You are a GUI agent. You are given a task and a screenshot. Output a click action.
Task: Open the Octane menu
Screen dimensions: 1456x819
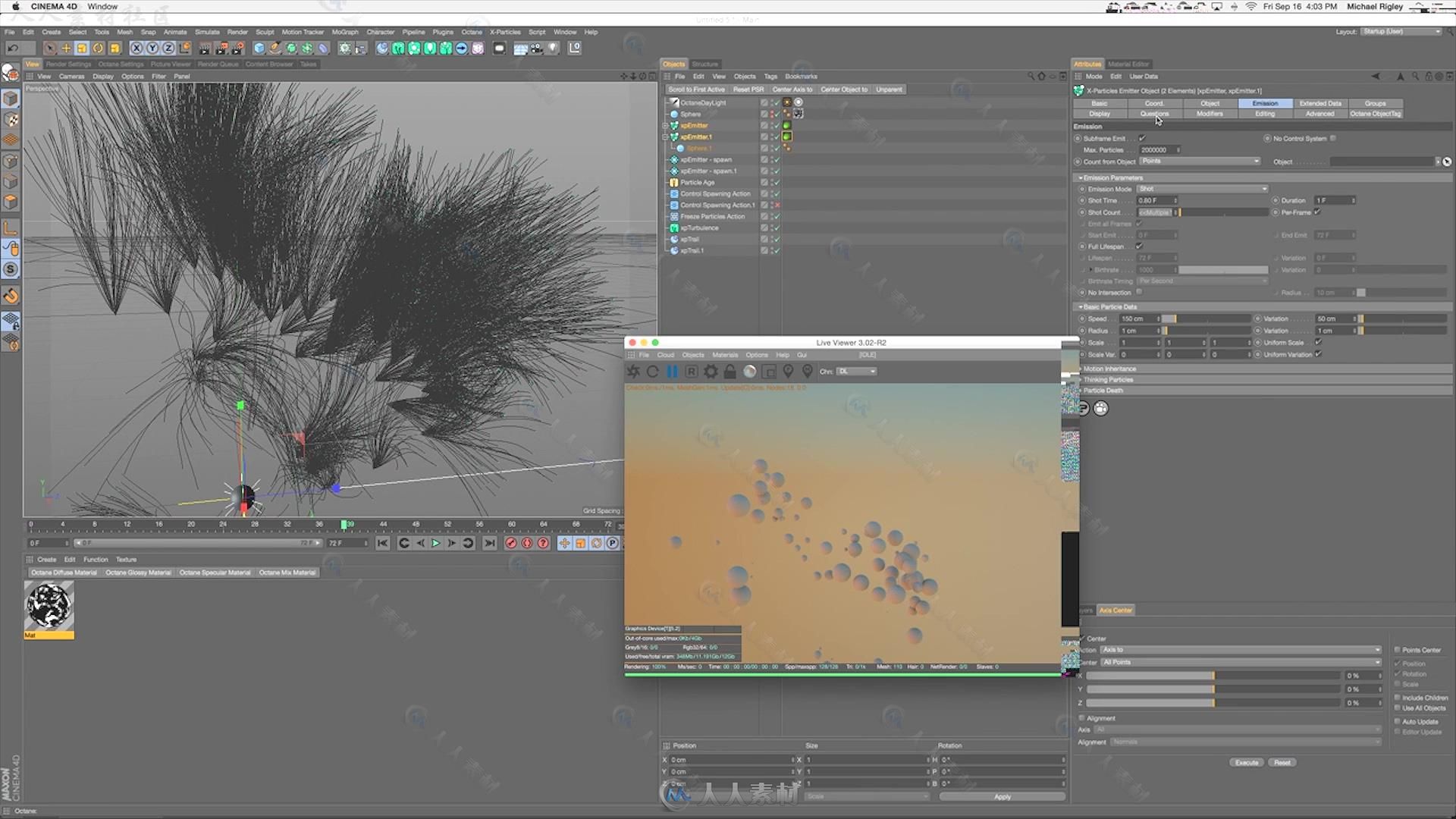(472, 32)
